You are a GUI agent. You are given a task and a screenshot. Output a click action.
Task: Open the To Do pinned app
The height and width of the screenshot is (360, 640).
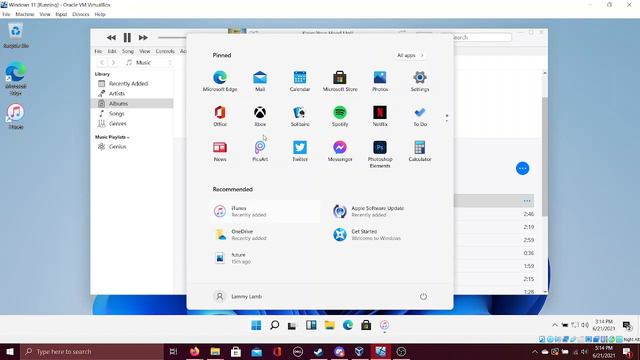(x=420, y=116)
